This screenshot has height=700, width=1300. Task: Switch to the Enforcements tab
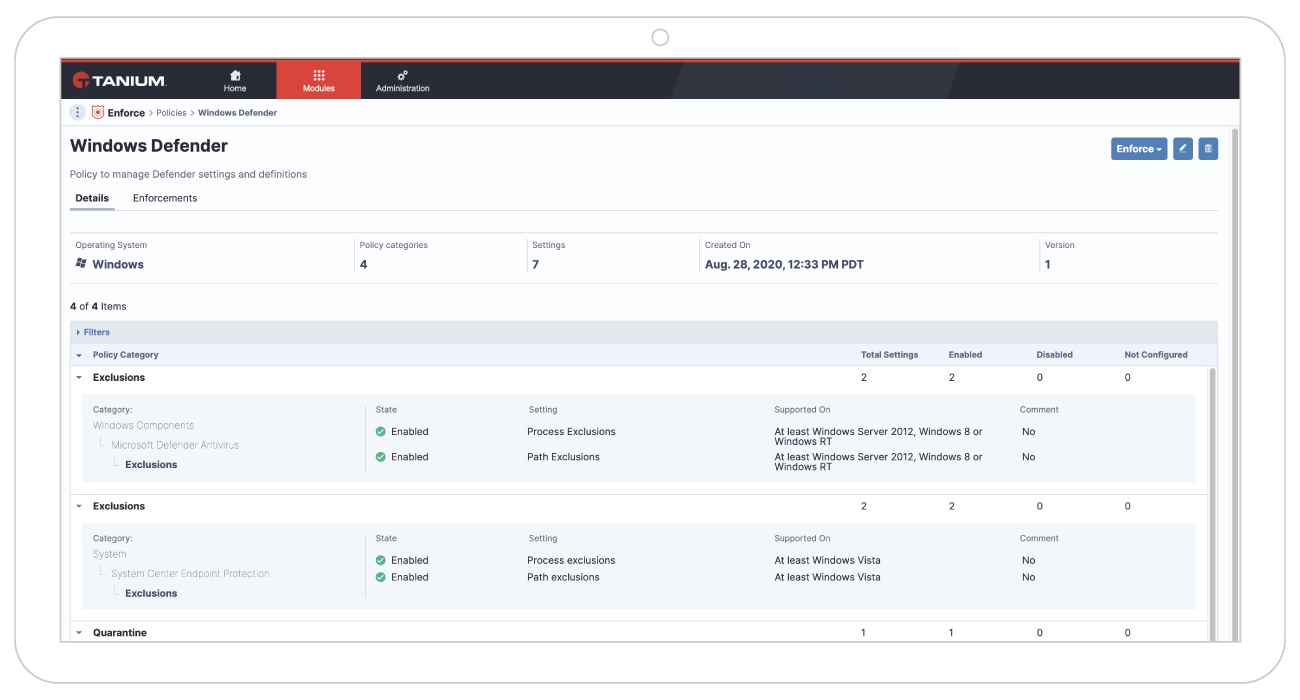pos(165,198)
